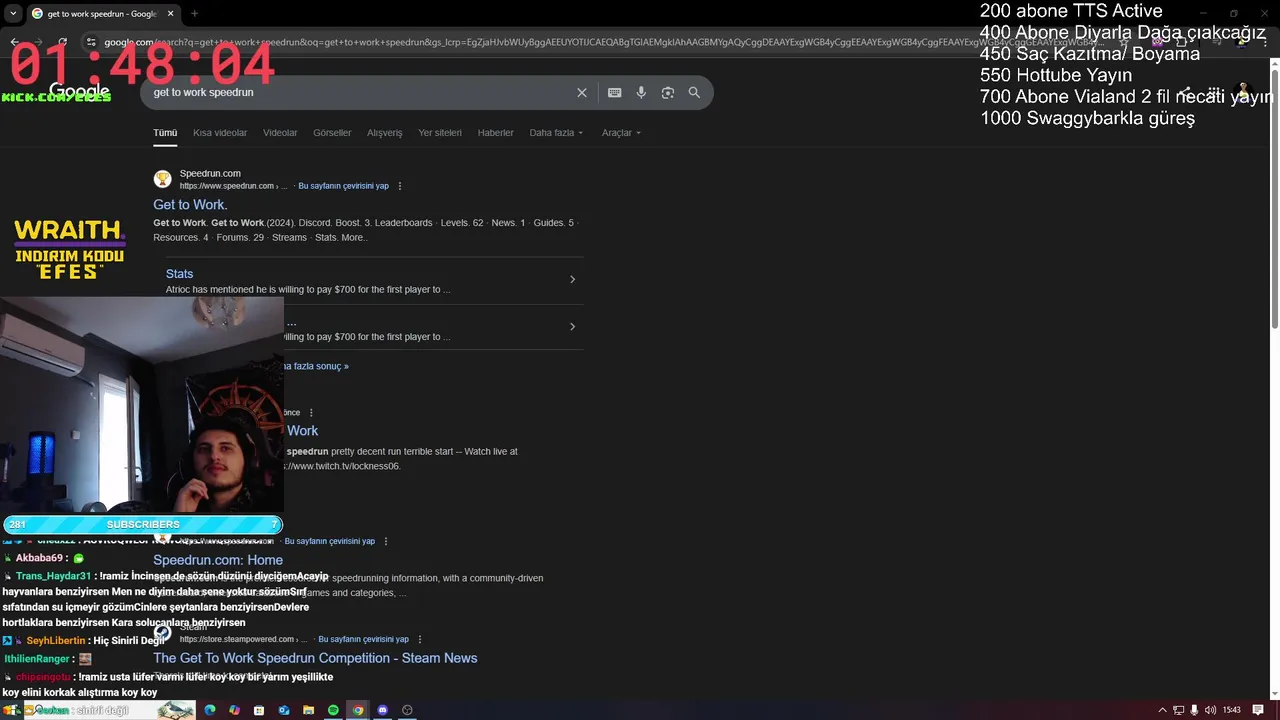Viewport: 1280px width, 720px height.
Task: Open the taskbar clock showing 15:43
Action: pyautogui.click(x=1232, y=710)
